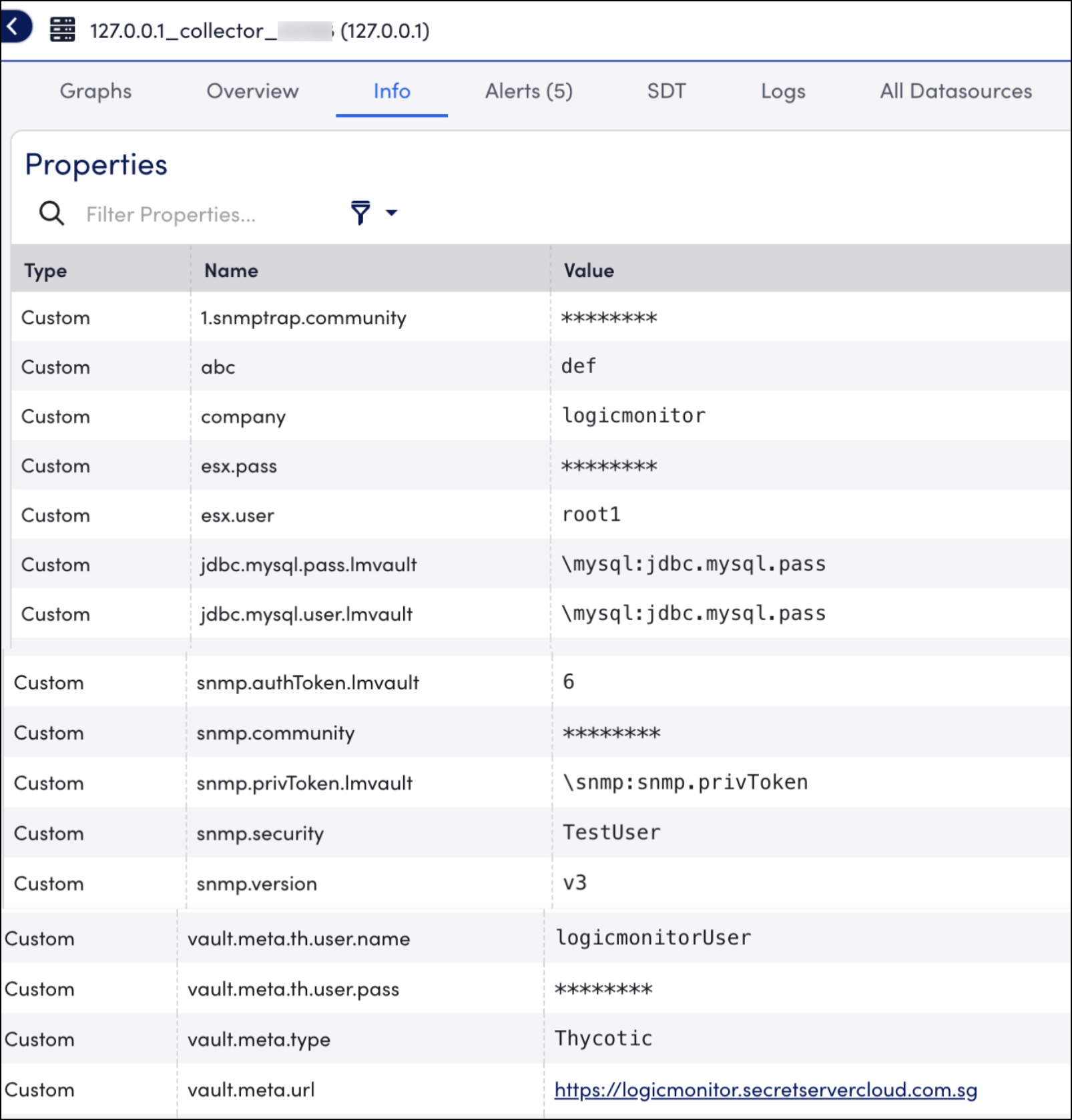The width and height of the screenshot is (1072, 1120).
Task: Click the search magnifier icon
Action: tap(51, 214)
